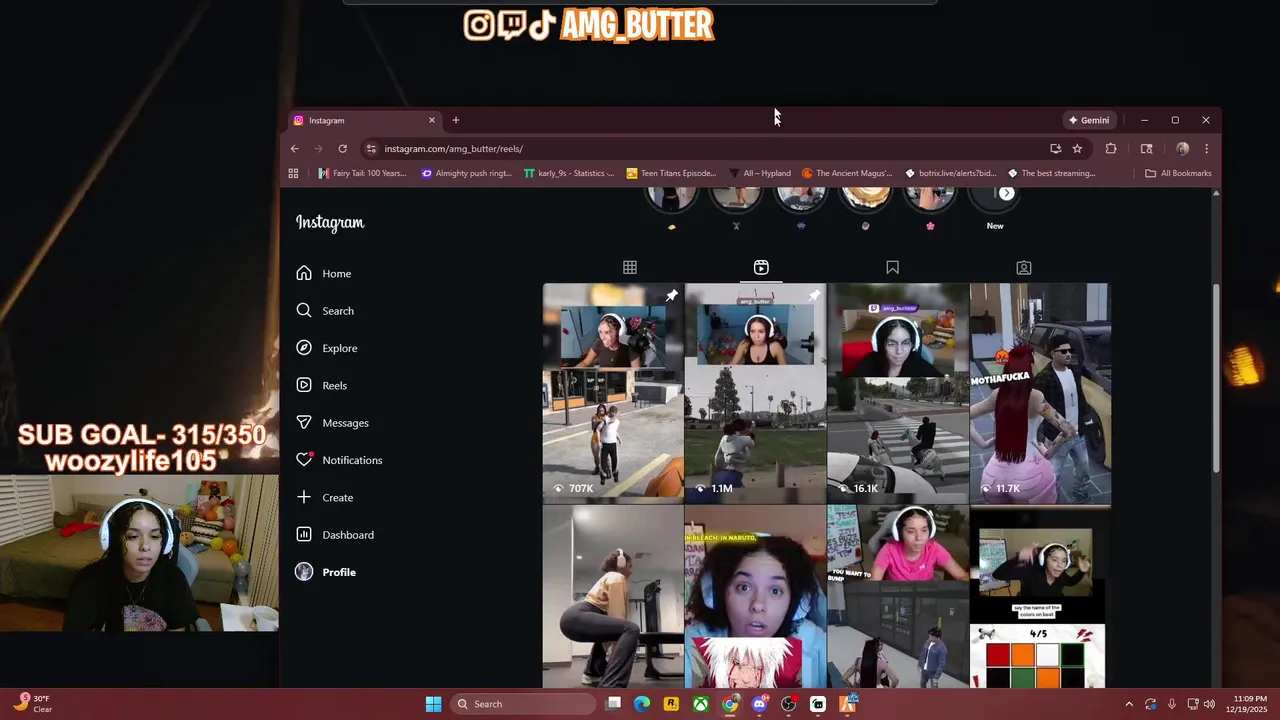Switch to the Tagged photos tab

(1024, 267)
